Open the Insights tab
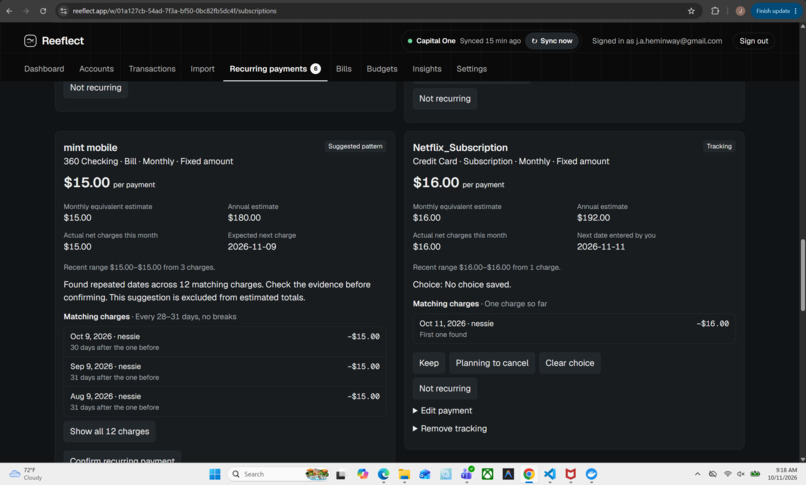The height and width of the screenshot is (485, 806). click(x=427, y=69)
